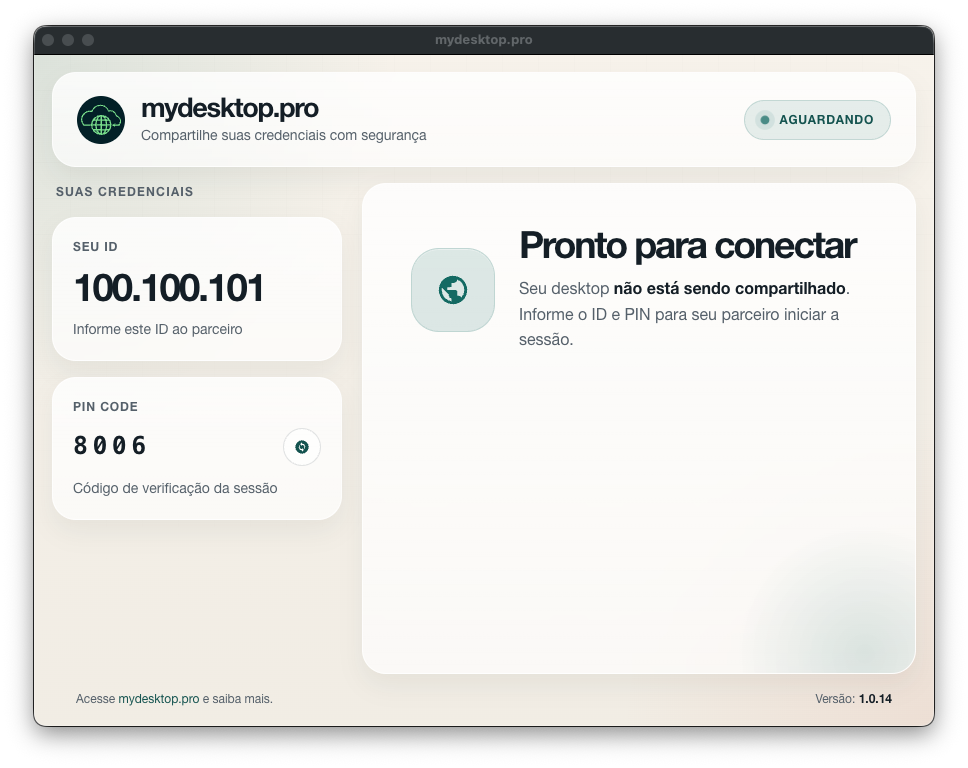The image size is (968, 768).
Task: Click the tagline Compartilhe suas credenciais com segurança
Action: click(283, 135)
